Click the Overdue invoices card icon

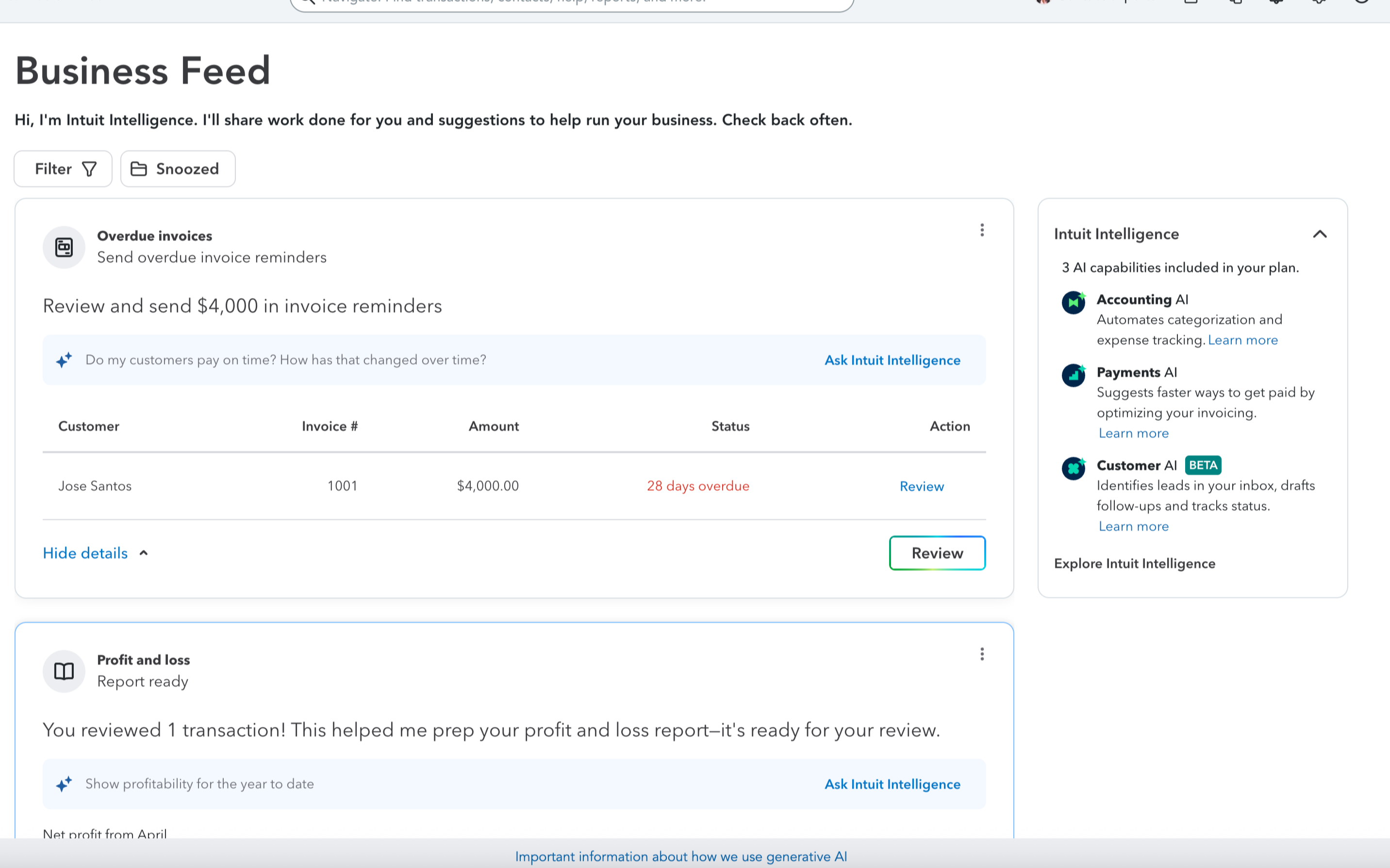pyautogui.click(x=64, y=247)
